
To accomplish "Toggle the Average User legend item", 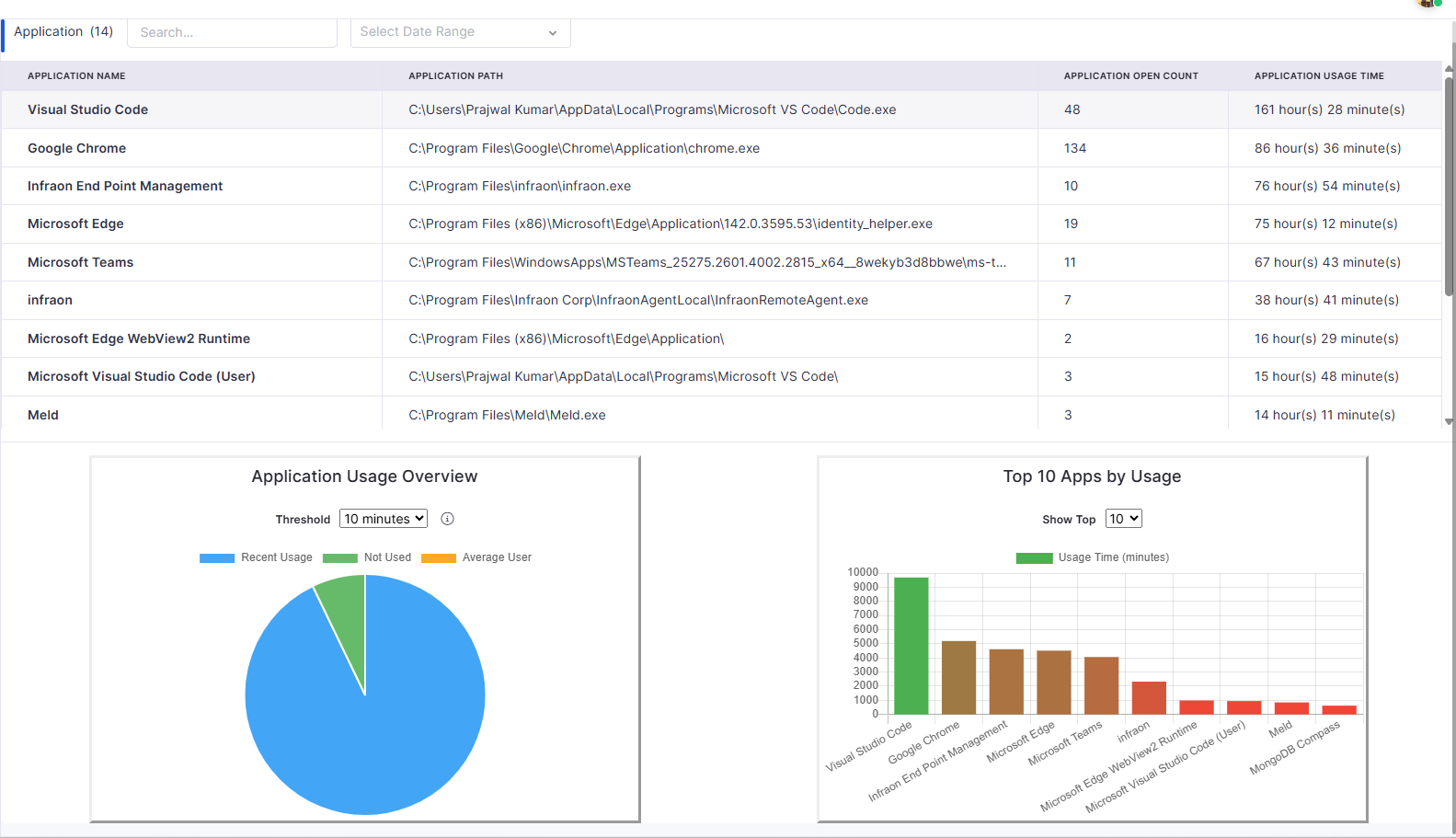I will click(x=476, y=557).
